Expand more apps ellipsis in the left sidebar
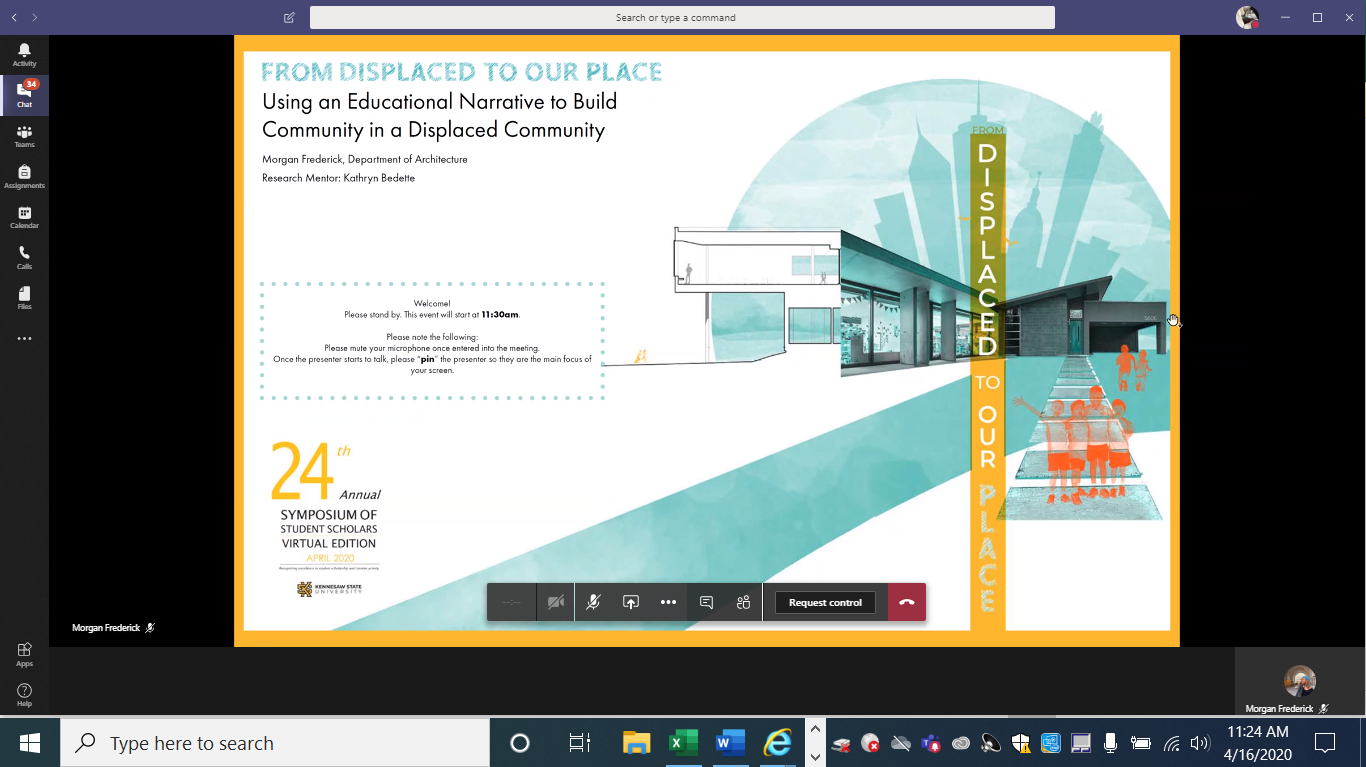The width and height of the screenshot is (1366, 767). [24, 339]
